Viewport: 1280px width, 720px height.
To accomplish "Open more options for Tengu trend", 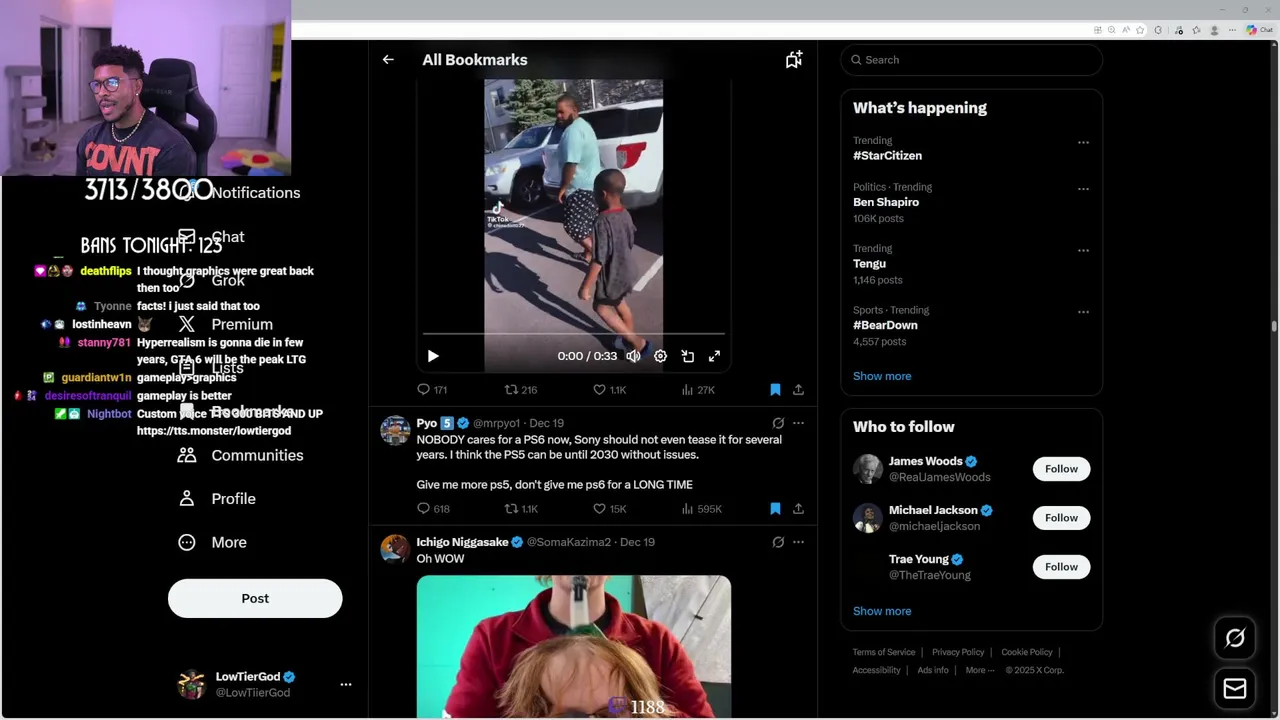I will 1083,250.
